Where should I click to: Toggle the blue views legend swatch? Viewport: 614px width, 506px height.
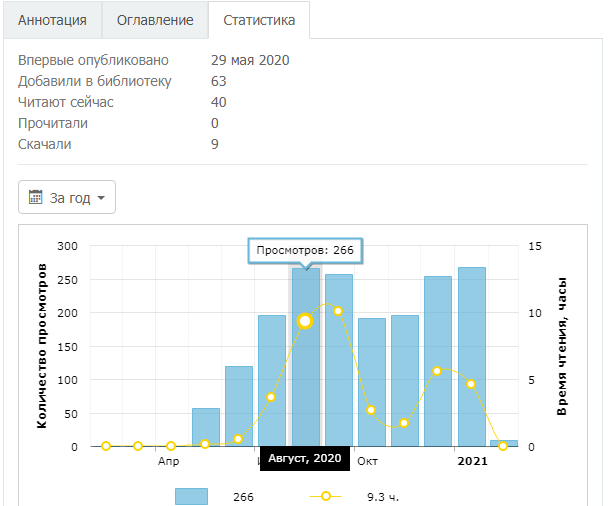coord(191,496)
